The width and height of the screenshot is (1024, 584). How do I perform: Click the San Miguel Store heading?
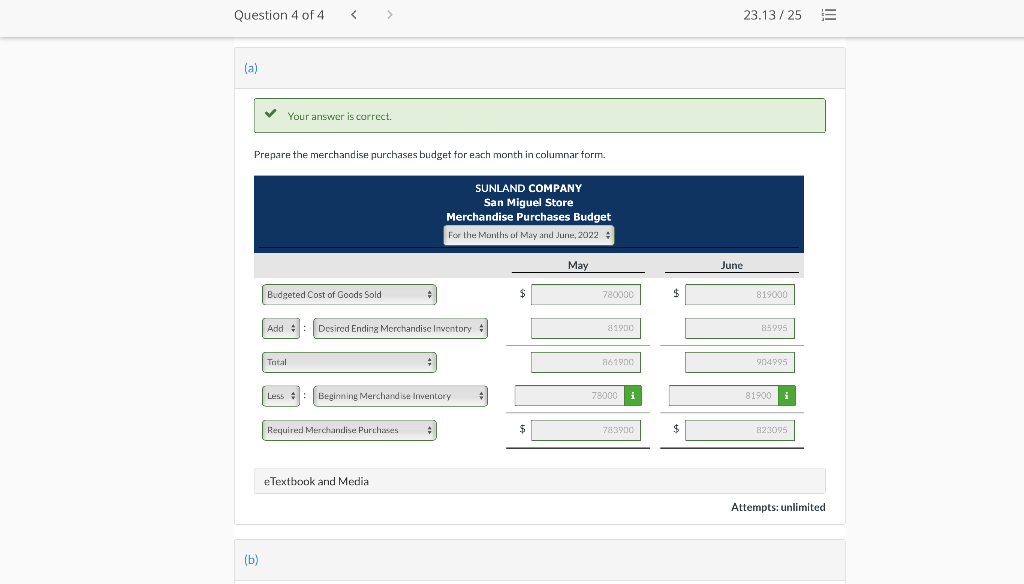click(x=528, y=203)
